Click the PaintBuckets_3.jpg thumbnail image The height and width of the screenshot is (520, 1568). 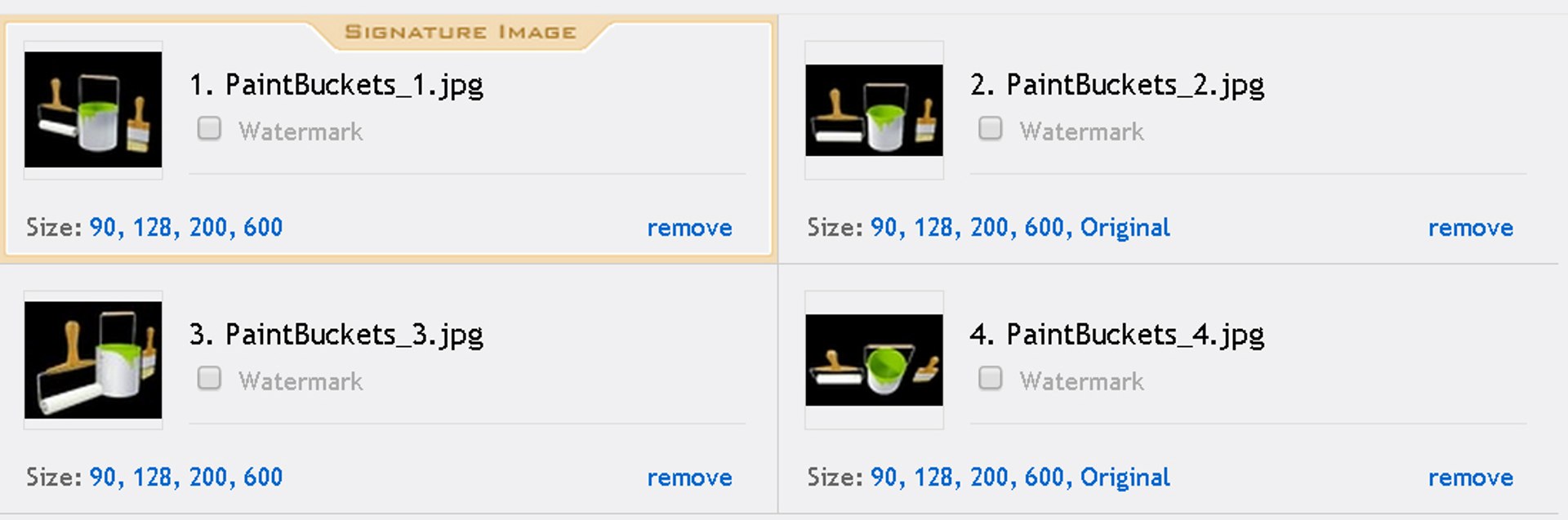[93, 359]
